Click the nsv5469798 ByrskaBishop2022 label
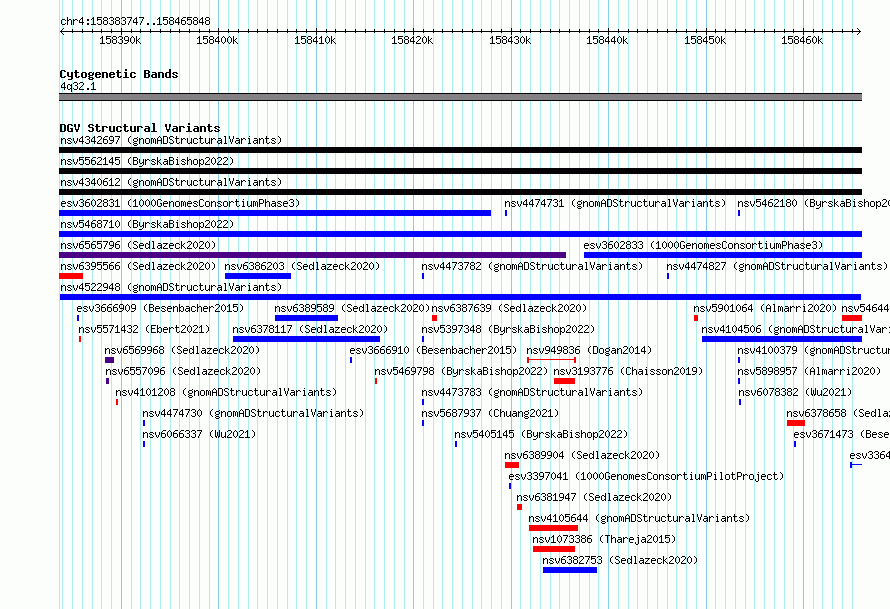The width and height of the screenshot is (890, 609). (x=461, y=371)
